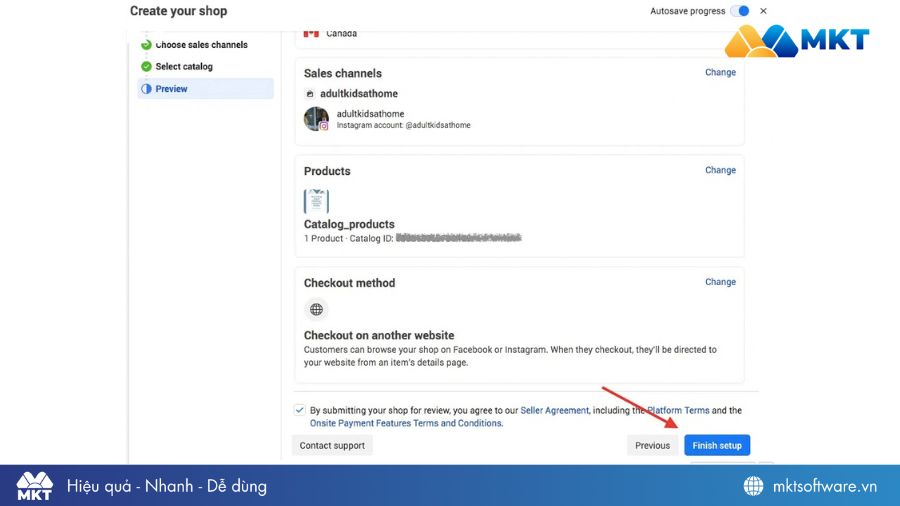Click the adultkidsathome Instagram profile picture
The image size is (900, 506).
(x=316, y=119)
